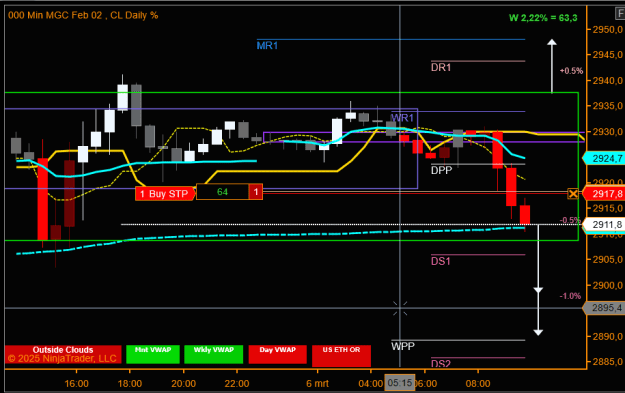Viewport: 625px width, 393px height.
Task: Click the +0.5% level label
Action: (x=572, y=71)
